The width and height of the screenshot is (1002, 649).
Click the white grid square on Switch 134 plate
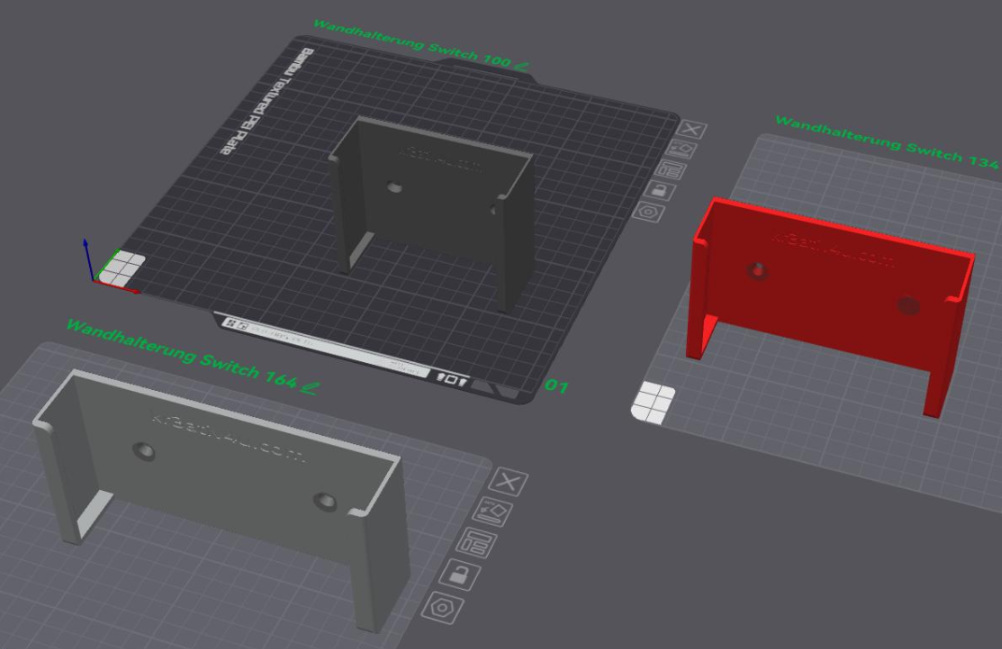[651, 401]
